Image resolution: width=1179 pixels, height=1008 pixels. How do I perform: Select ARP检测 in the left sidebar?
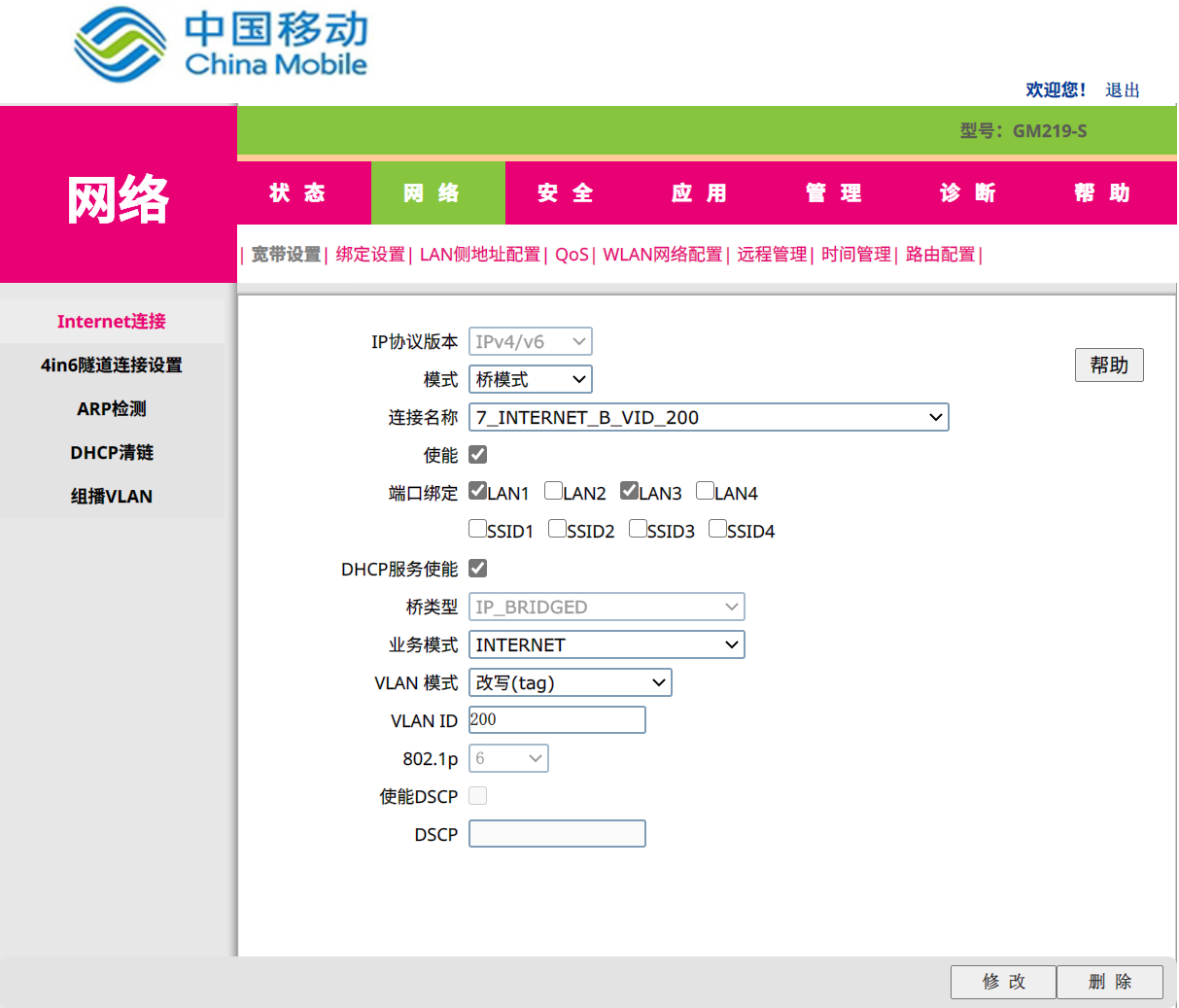click(x=112, y=409)
